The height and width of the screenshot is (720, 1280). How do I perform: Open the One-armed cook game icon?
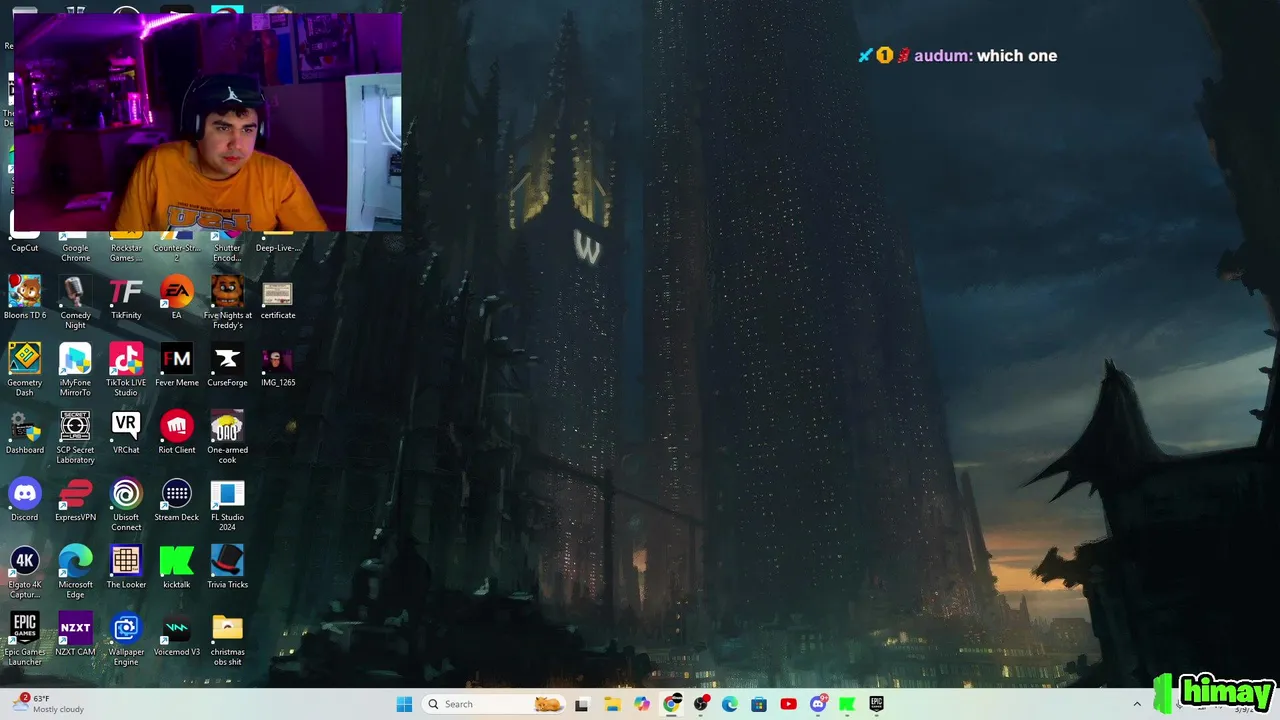click(x=227, y=427)
